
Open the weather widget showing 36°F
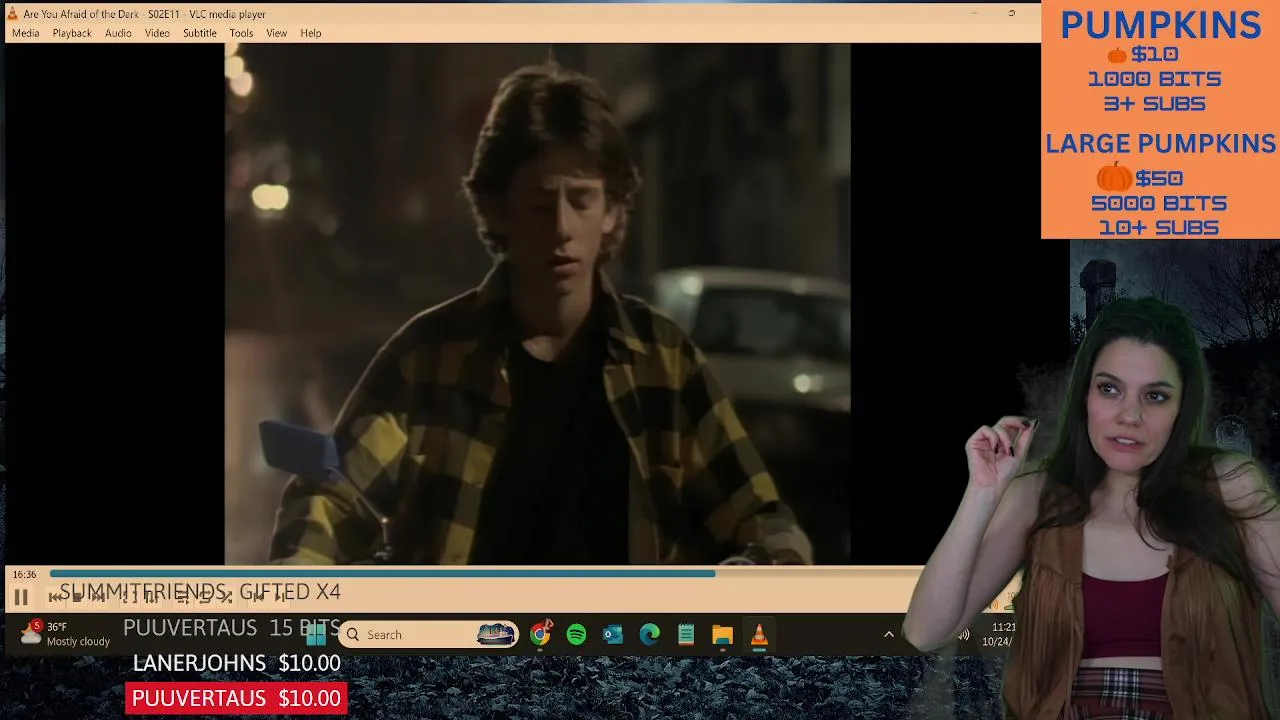(x=66, y=634)
